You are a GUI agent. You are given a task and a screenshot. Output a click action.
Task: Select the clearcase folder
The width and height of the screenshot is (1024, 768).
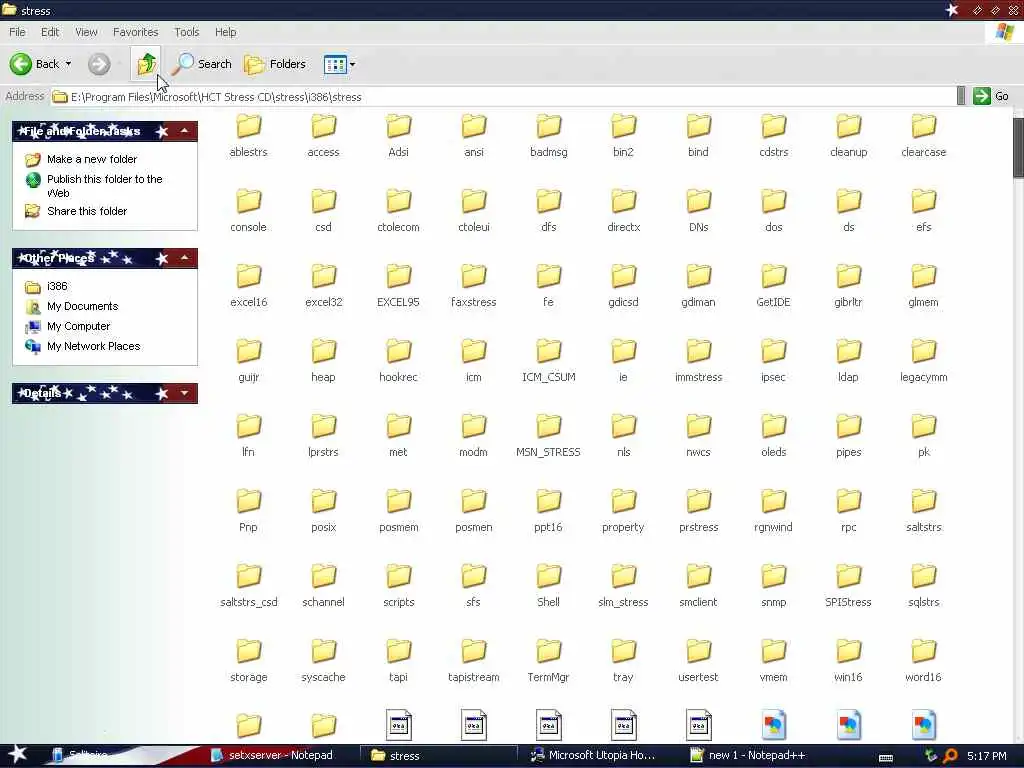pyautogui.click(x=923, y=136)
